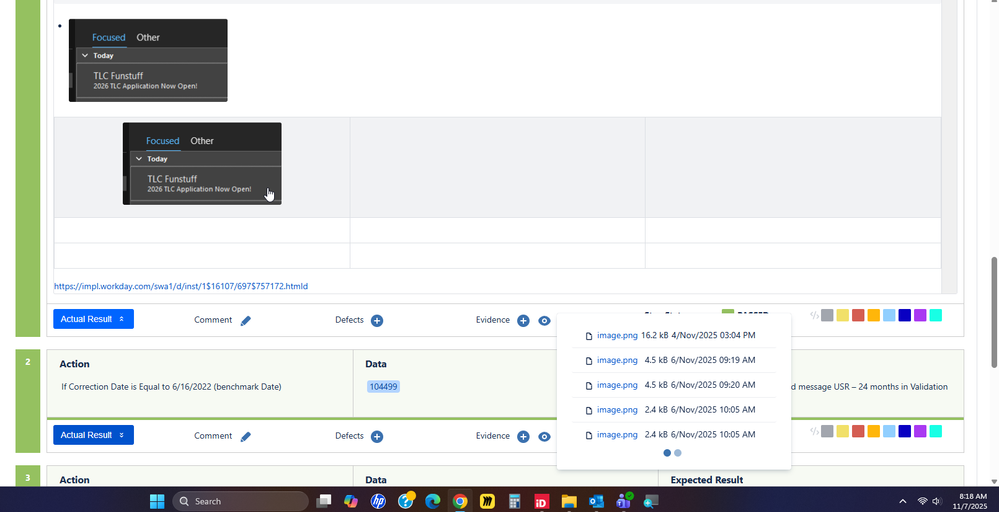Edit the Comment pencil under the Workday link
The height and width of the screenshot is (512, 999).
(245, 321)
